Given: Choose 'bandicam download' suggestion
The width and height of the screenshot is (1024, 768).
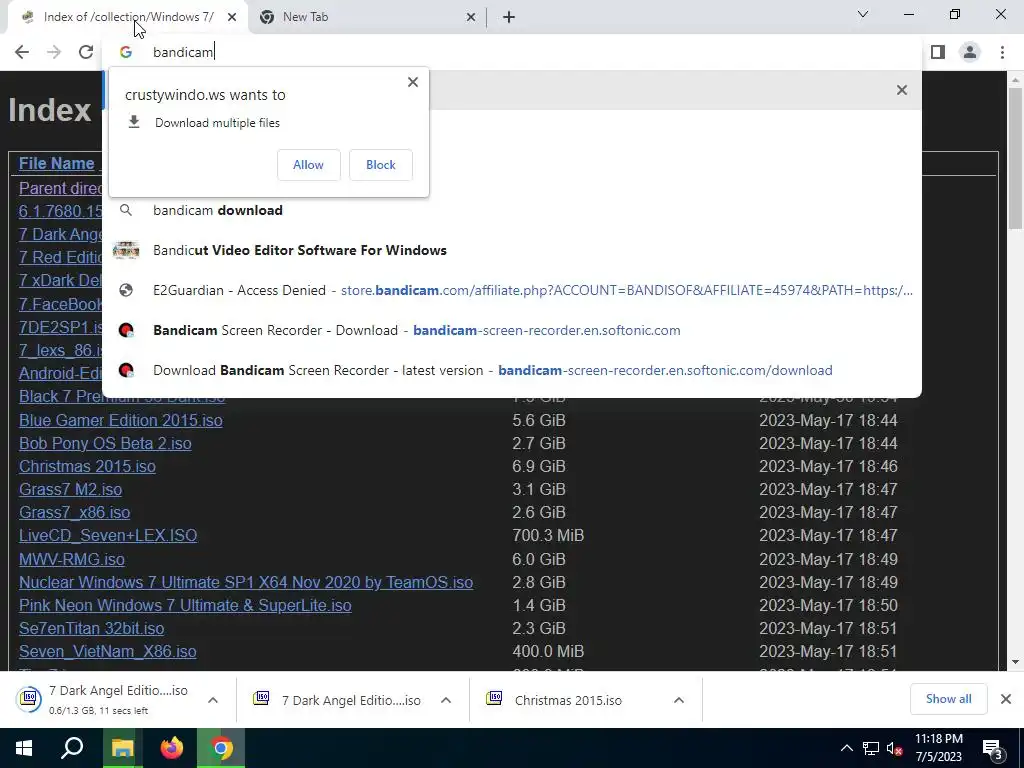Looking at the screenshot, I should pos(512,210).
